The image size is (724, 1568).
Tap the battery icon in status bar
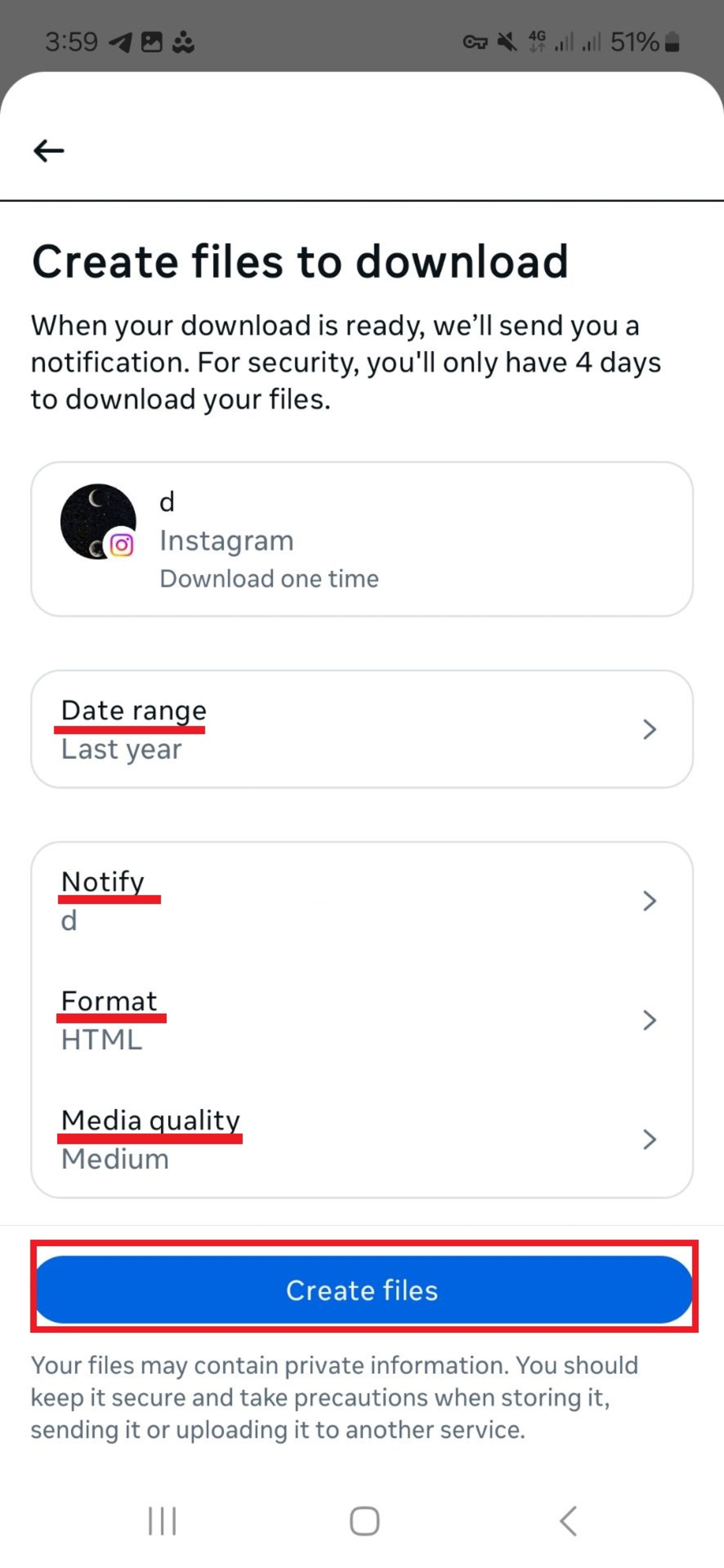(x=672, y=42)
